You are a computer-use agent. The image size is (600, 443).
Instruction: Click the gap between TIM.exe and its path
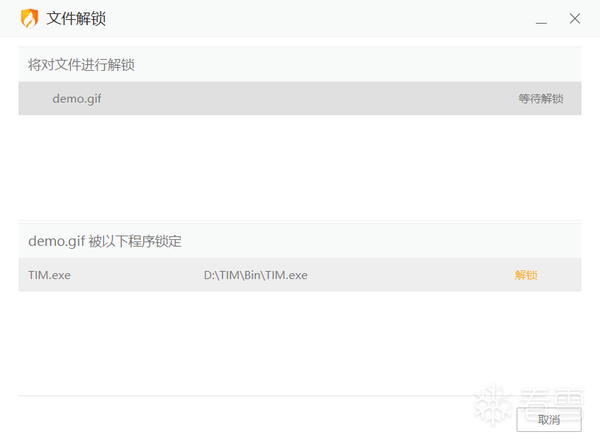pos(137,275)
